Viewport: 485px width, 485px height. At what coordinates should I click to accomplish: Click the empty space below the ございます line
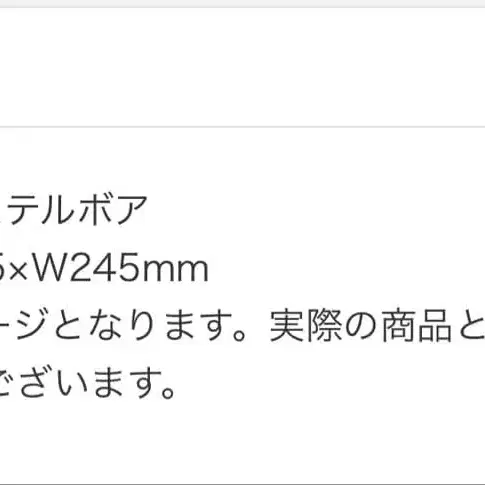[242, 440]
